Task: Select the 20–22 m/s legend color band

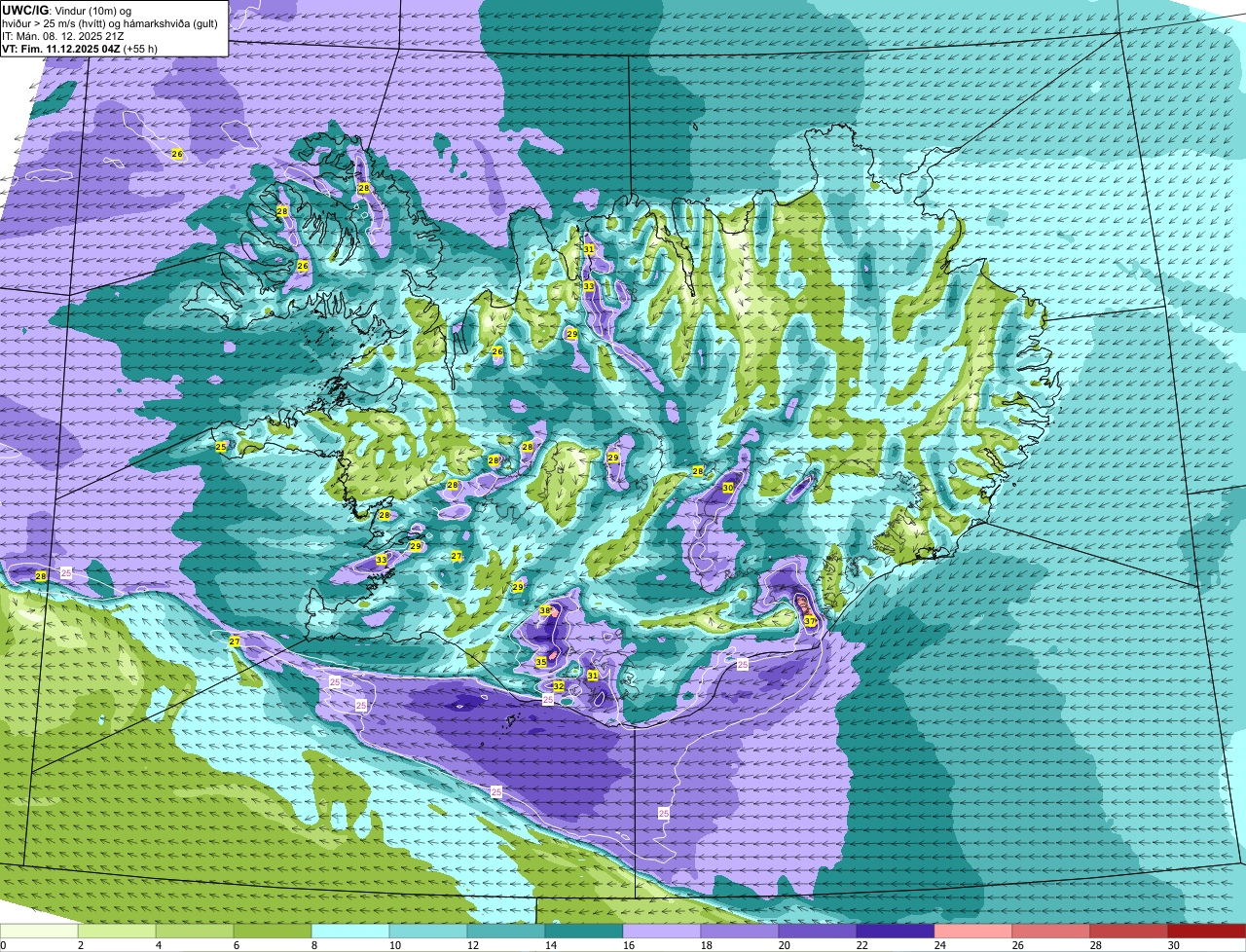Action: (818, 931)
